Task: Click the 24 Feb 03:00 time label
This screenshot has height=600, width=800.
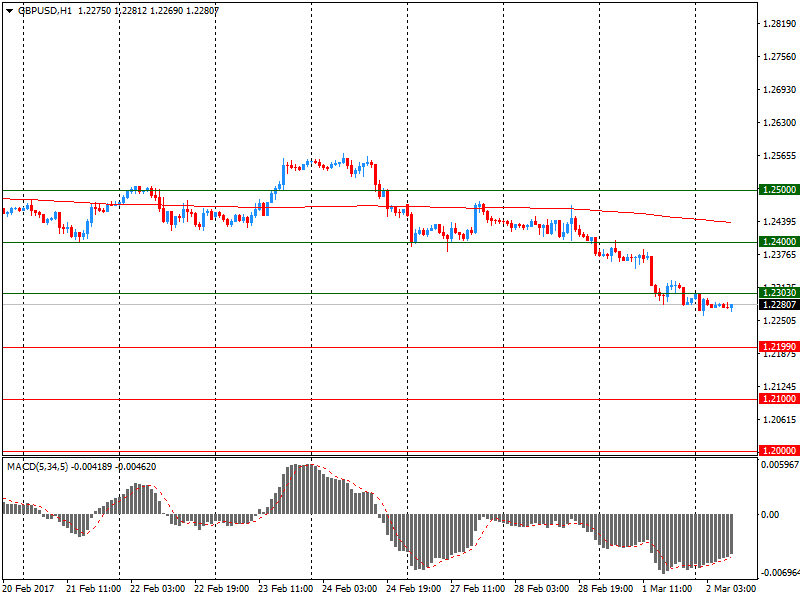Action: [349, 589]
